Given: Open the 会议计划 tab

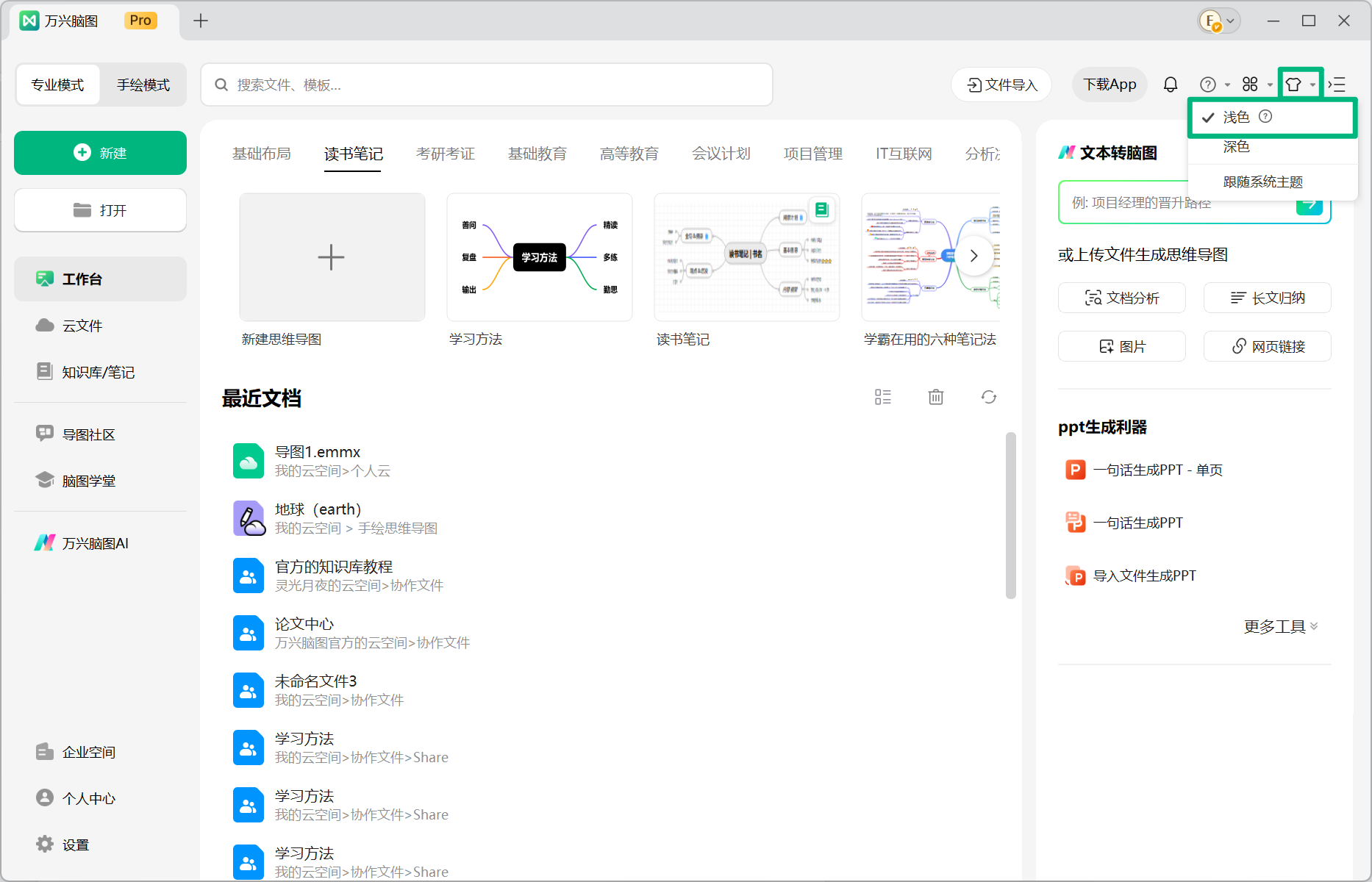Looking at the screenshot, I should [721, 154].
